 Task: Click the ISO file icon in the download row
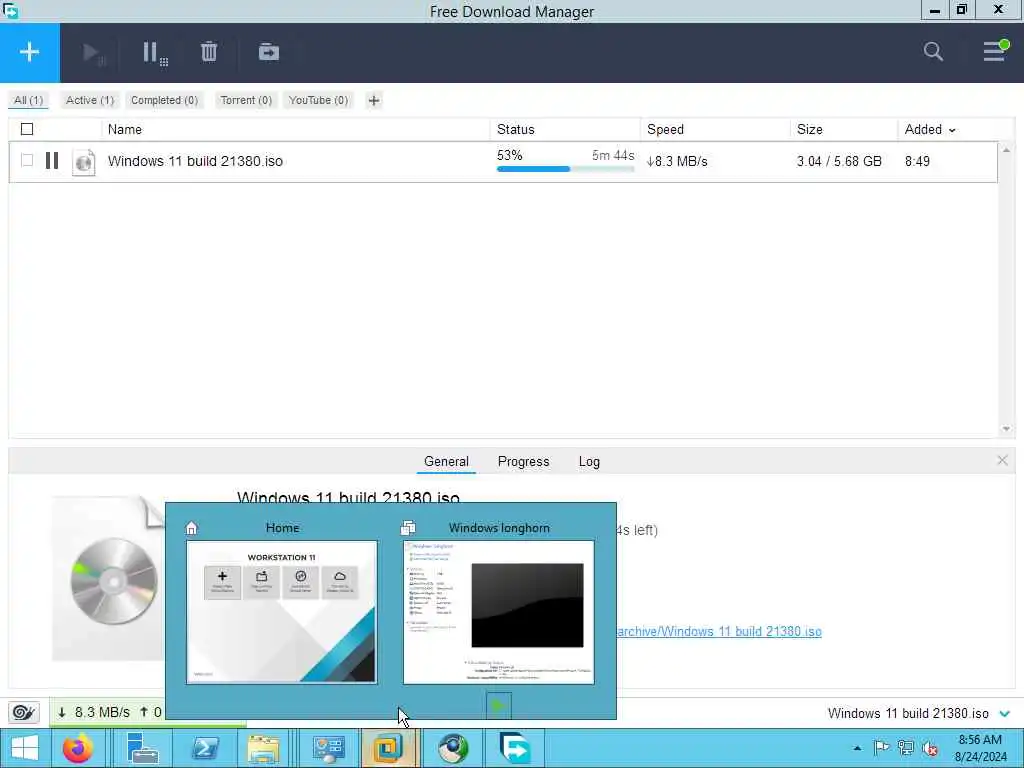(84, 161)
